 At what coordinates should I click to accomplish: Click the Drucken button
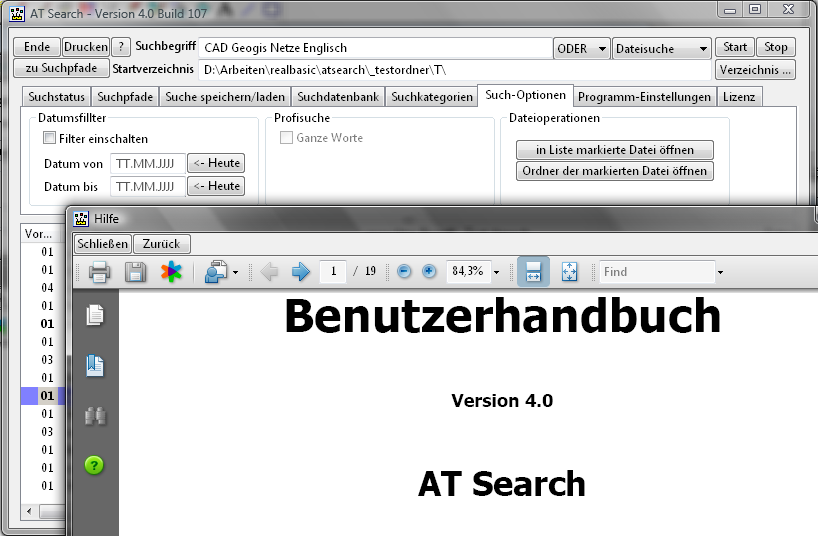(86, 47)
